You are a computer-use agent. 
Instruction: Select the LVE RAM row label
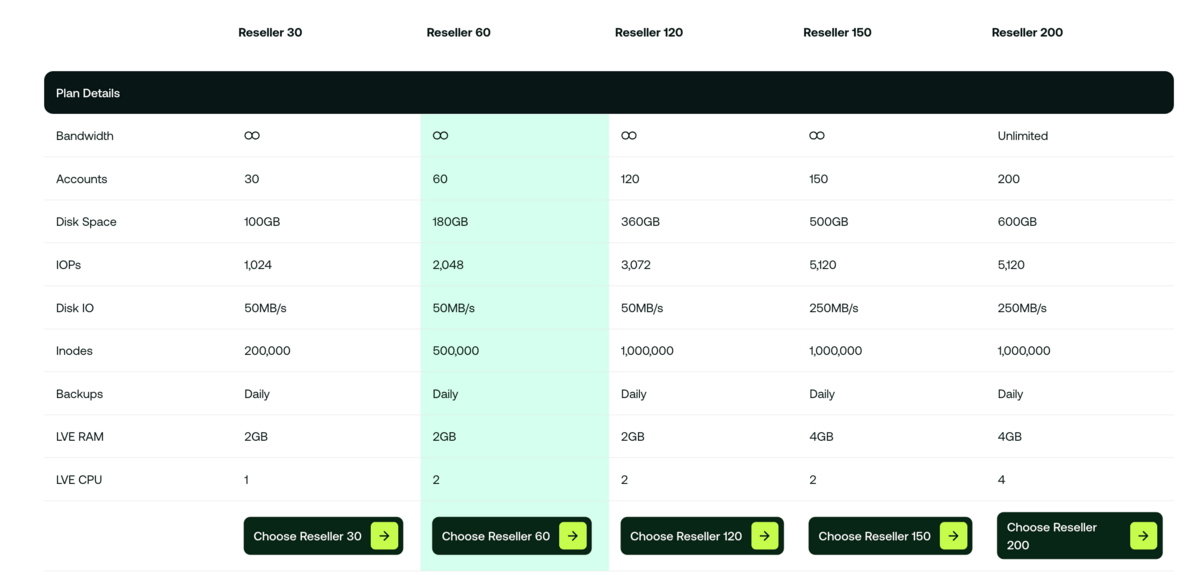tap(80, 437)
